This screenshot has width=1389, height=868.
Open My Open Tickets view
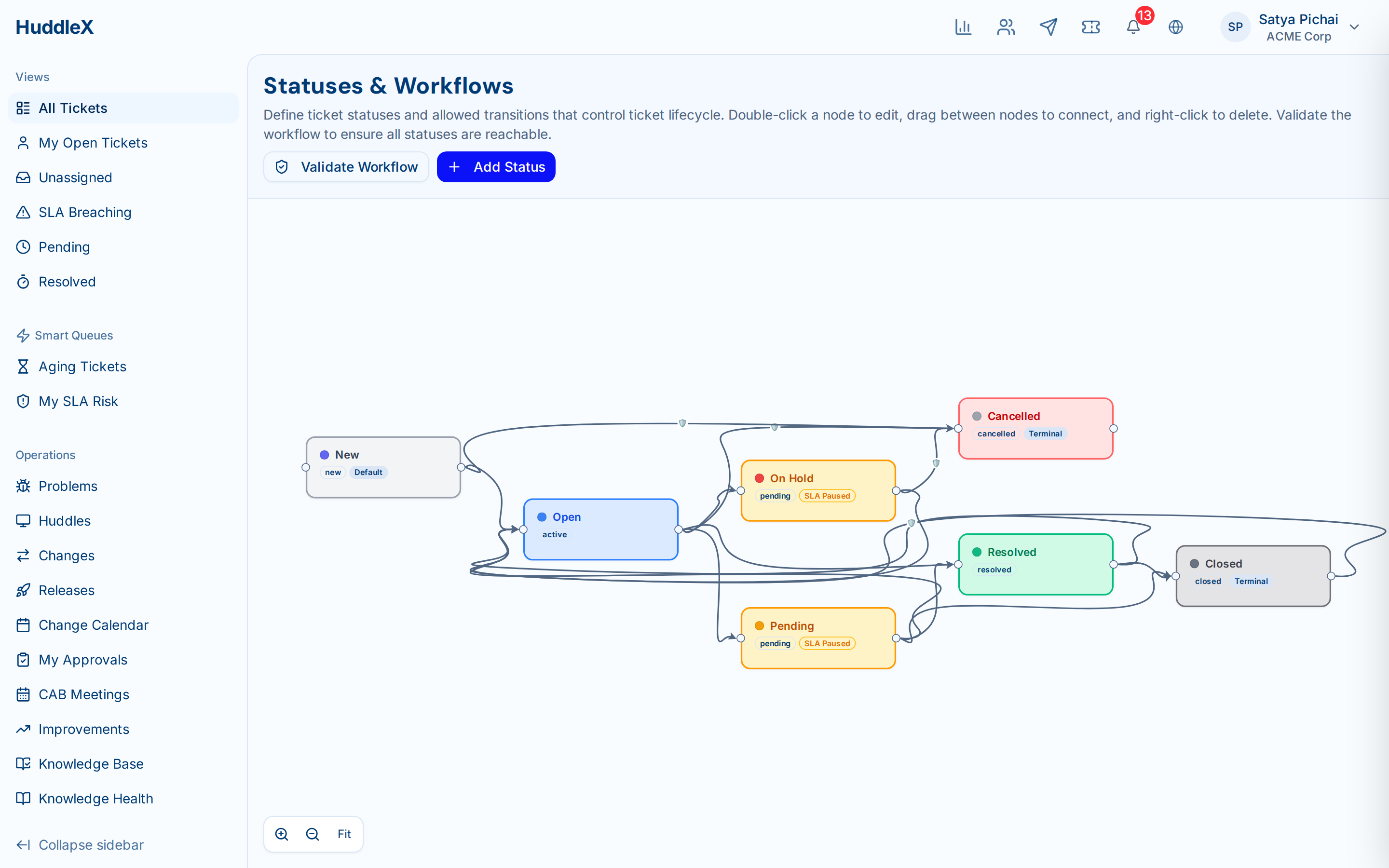click(123, 143)
